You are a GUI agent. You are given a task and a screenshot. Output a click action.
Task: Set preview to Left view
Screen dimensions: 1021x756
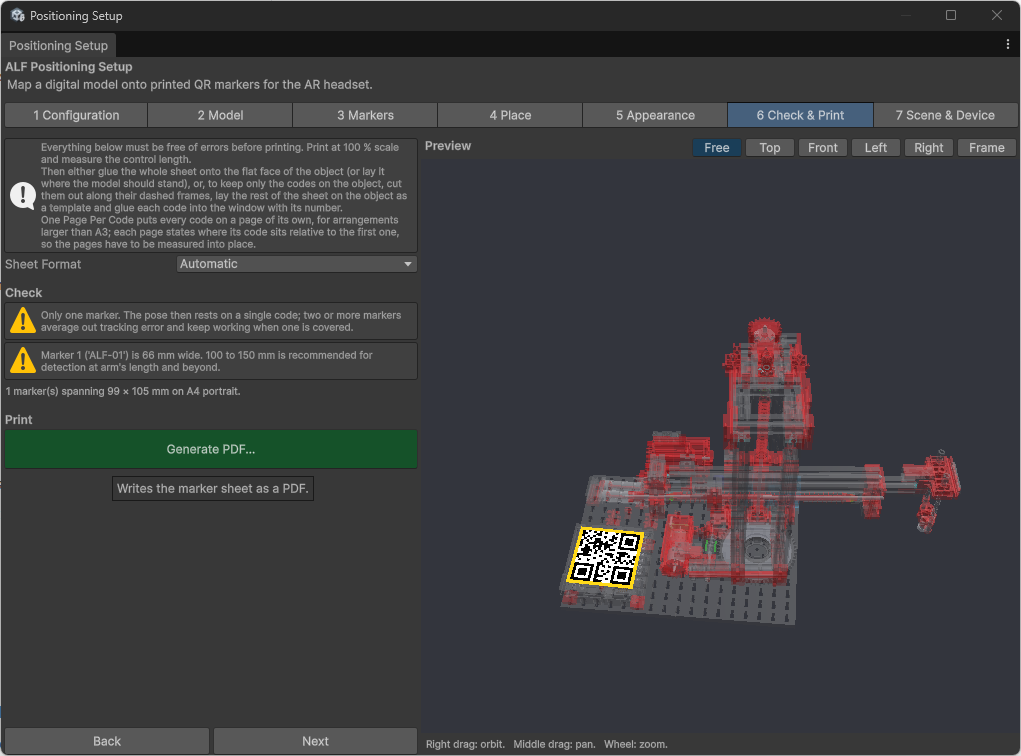(876, 148)
